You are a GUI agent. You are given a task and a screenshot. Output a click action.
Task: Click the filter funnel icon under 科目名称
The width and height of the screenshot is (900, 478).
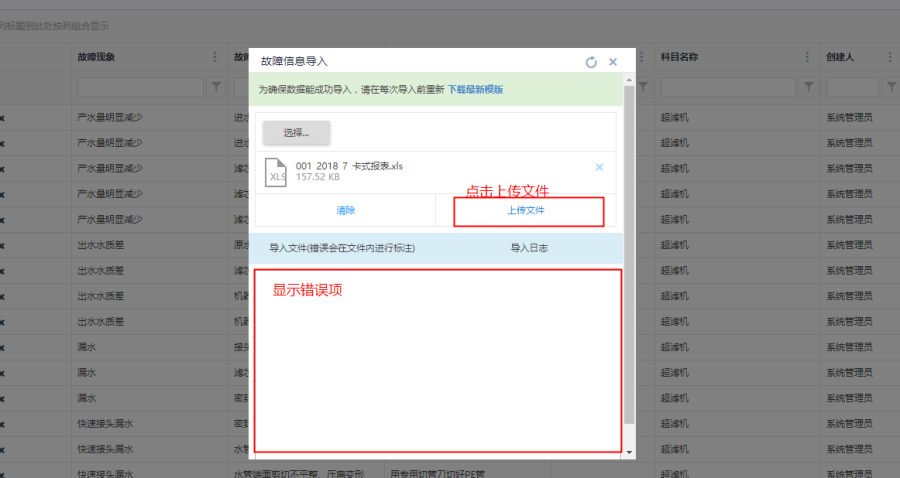[x=808, y=88]
